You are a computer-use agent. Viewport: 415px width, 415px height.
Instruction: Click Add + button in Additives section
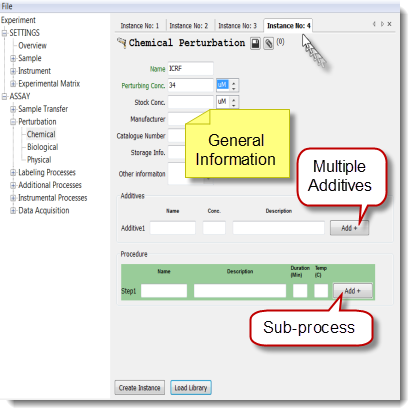pyautogui.click(x=349, y=228)
